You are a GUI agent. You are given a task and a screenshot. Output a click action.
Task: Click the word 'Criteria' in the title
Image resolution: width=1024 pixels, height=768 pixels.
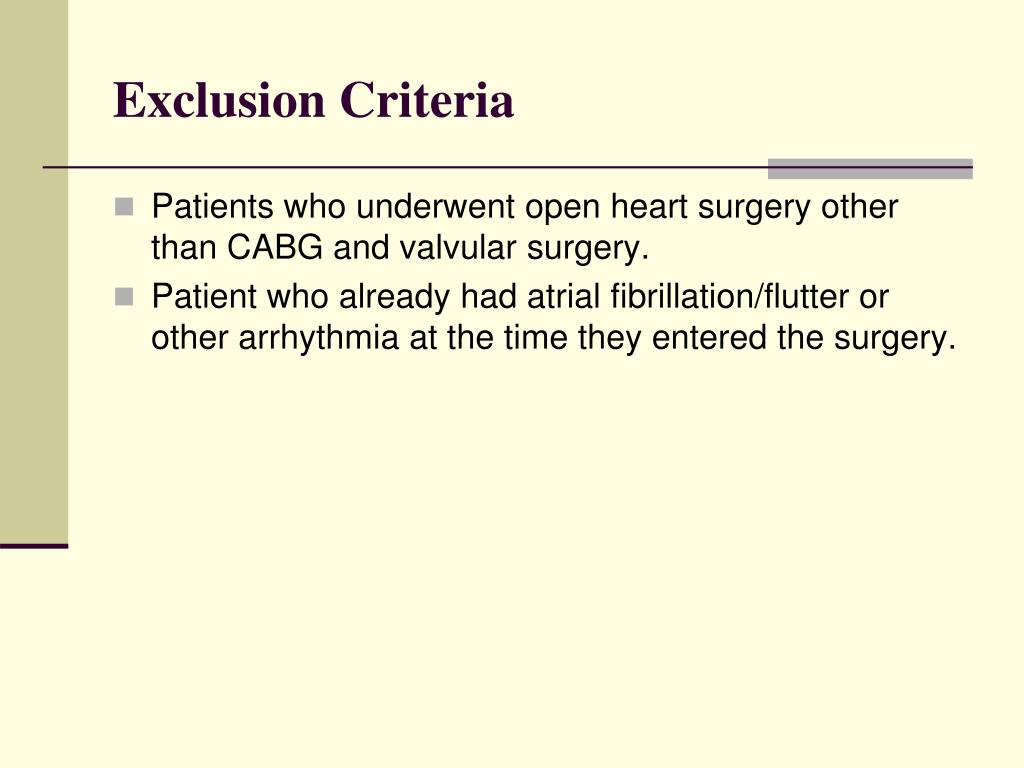point(426,101)
